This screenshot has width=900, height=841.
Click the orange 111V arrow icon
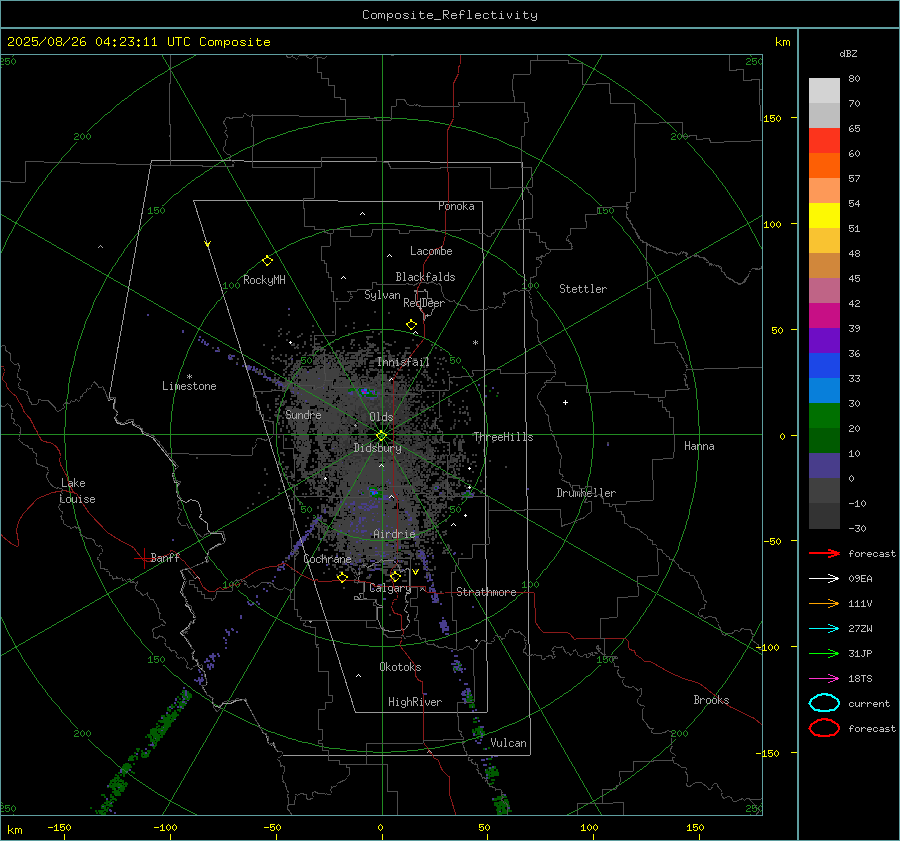click(824, 603)
